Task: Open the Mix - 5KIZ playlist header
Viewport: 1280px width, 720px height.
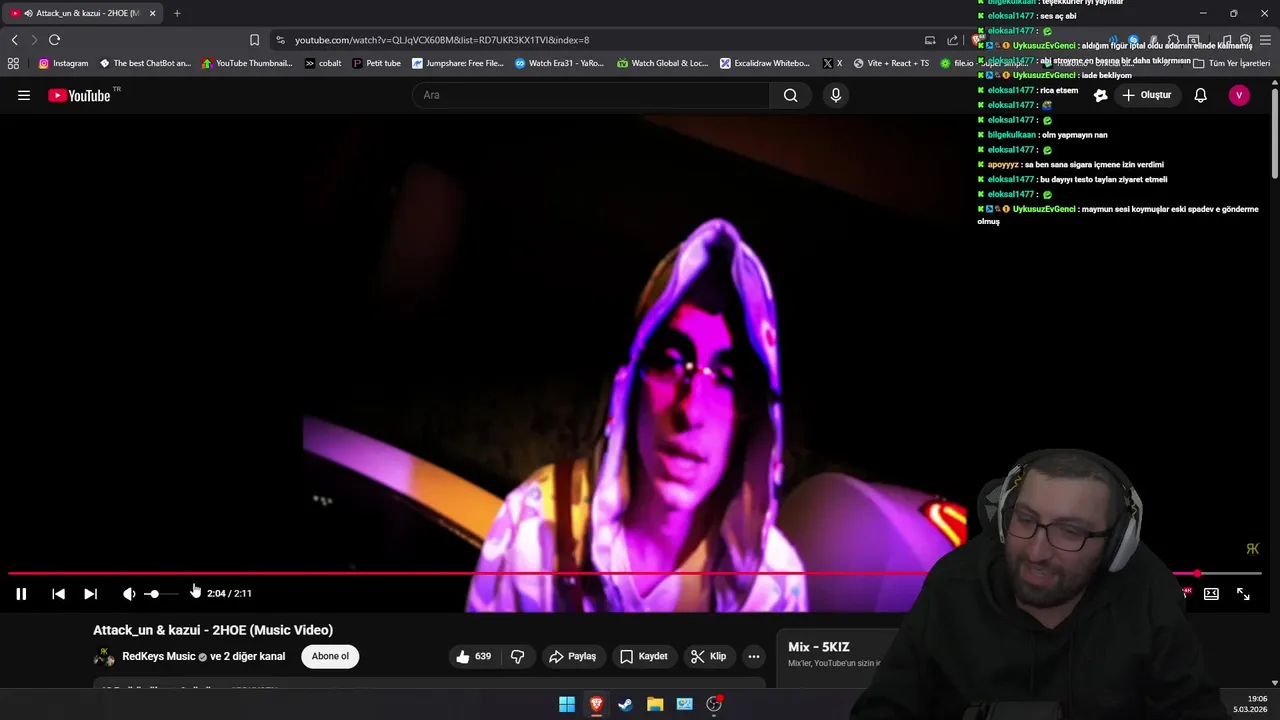Action: (x=819, y=647)
